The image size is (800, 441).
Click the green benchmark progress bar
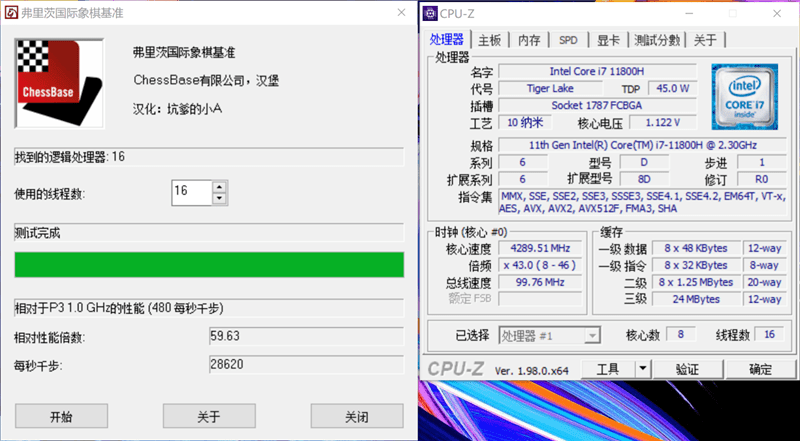tap(209, 264)
